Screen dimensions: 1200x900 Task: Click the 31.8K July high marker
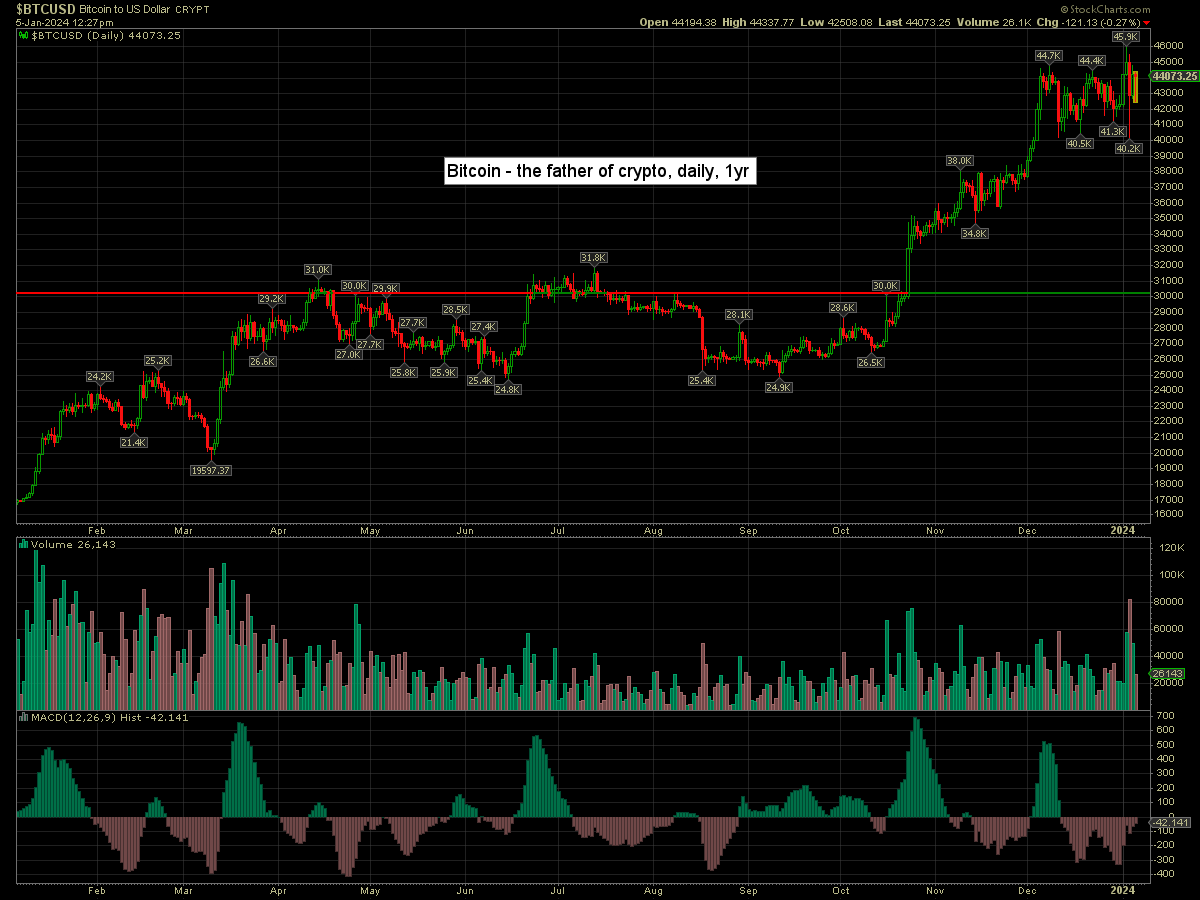(593, 258)
